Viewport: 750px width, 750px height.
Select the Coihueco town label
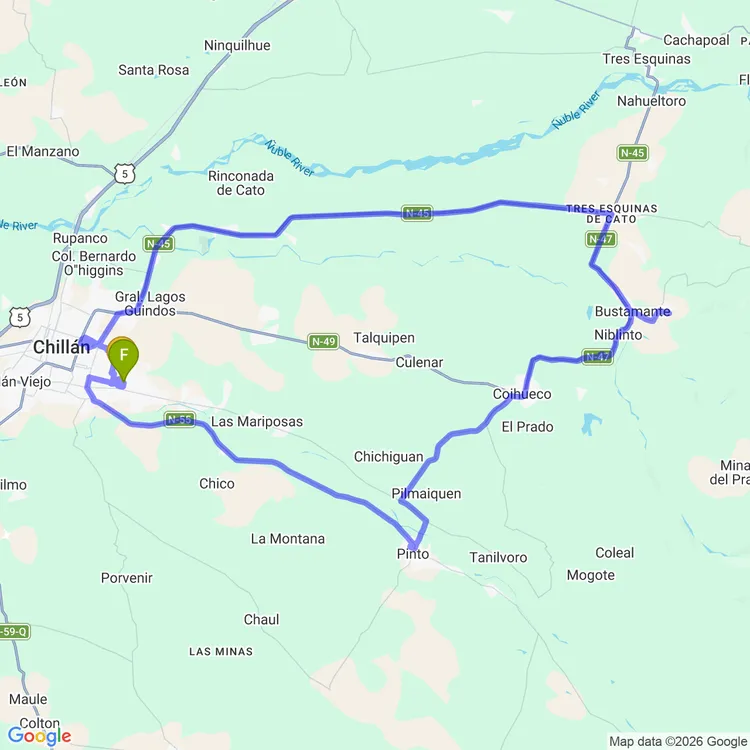pos(522,394)
